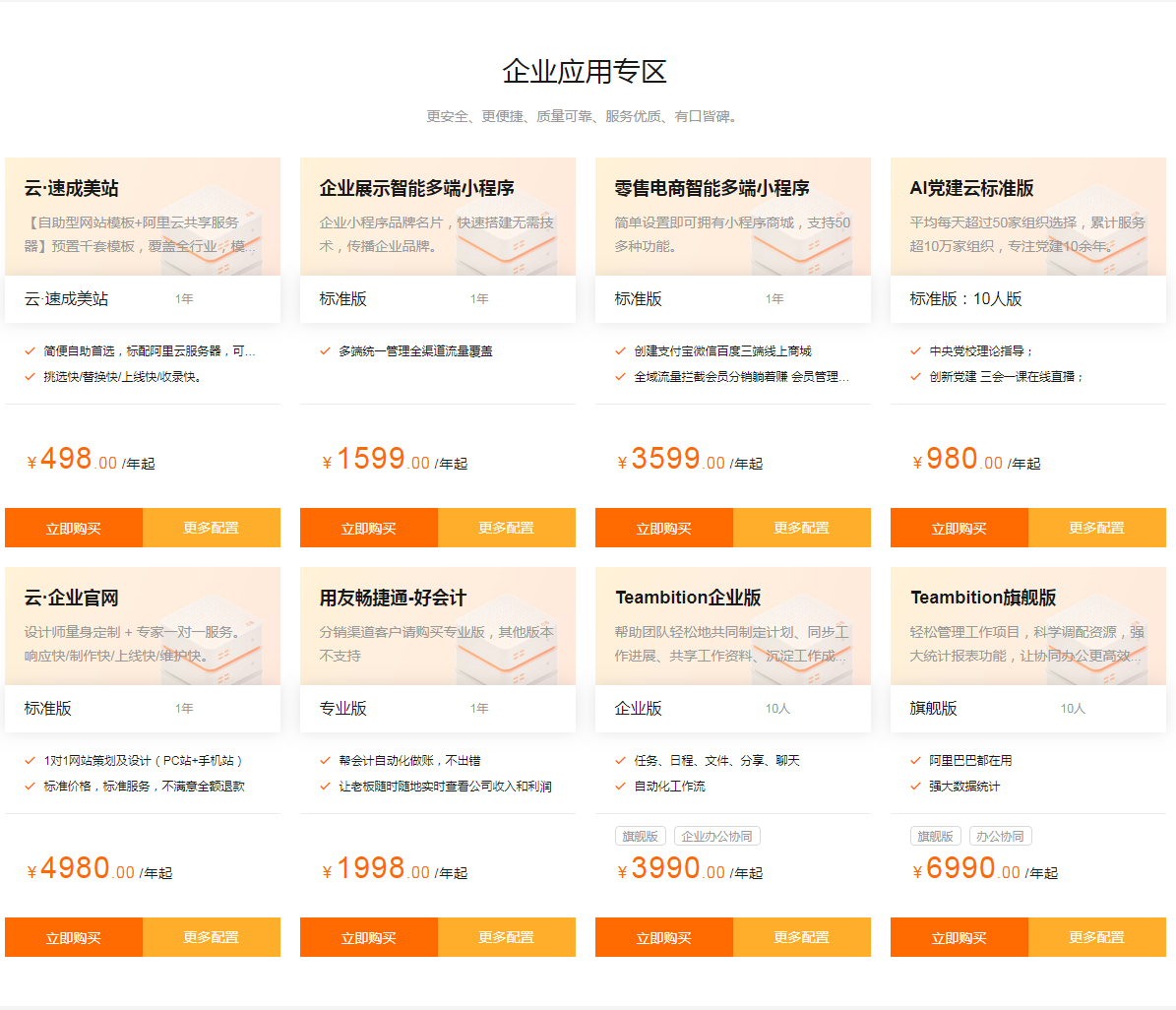Viewport: 1176px width, 1010px height.
Task: Click the ¥4980.00 /年起 price
Action: click(x=99, y=868)
